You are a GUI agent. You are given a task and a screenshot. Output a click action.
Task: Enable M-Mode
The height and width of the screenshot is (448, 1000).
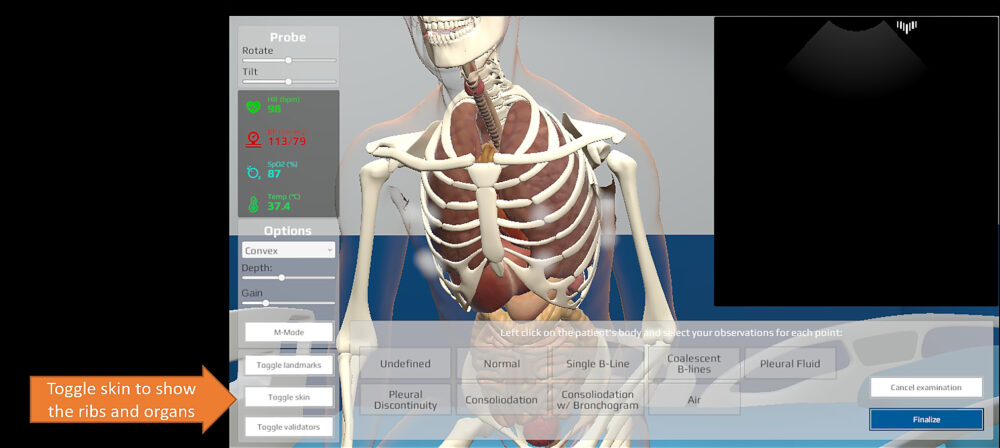(x=289, y=332)
